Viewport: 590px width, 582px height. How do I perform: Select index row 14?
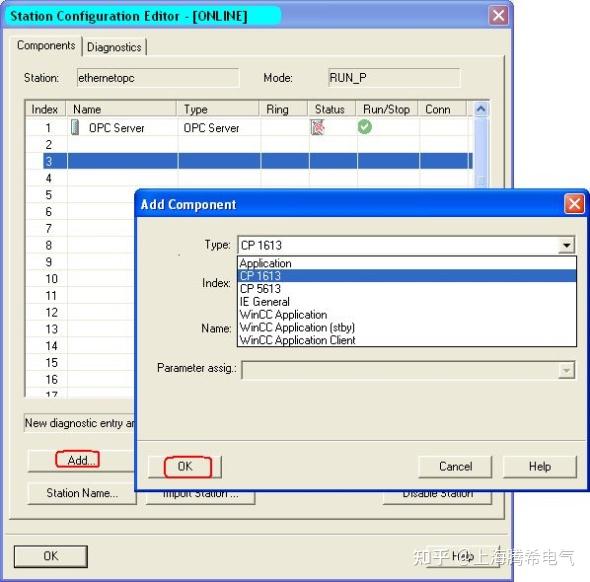80,346
